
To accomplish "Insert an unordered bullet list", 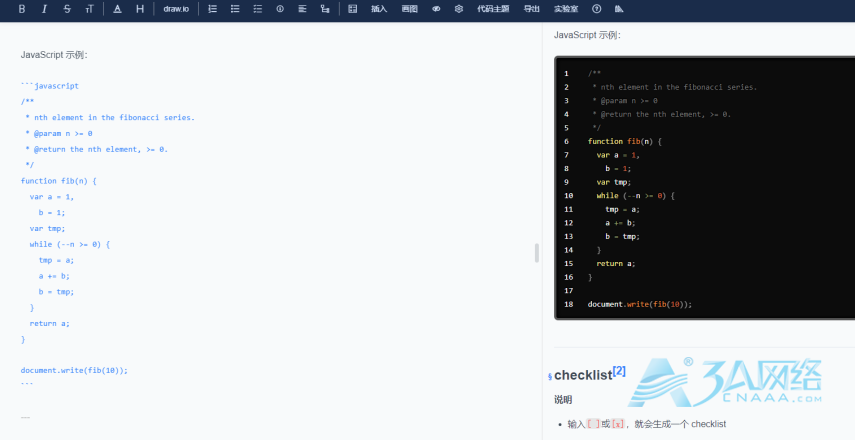I will coord(235,9).
